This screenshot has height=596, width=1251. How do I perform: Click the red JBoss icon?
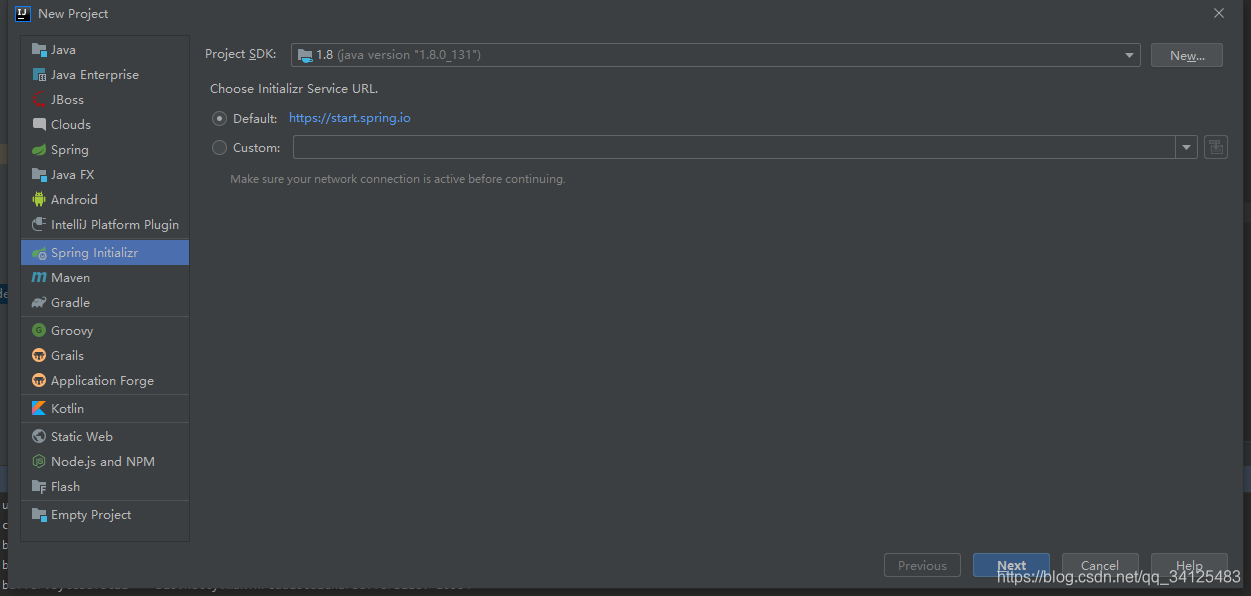click(39, 100)
